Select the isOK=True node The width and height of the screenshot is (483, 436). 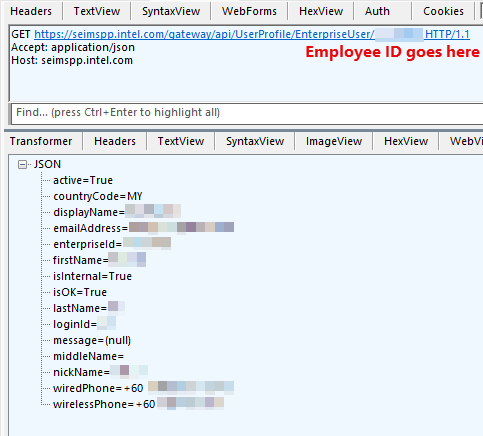point(80,292)
